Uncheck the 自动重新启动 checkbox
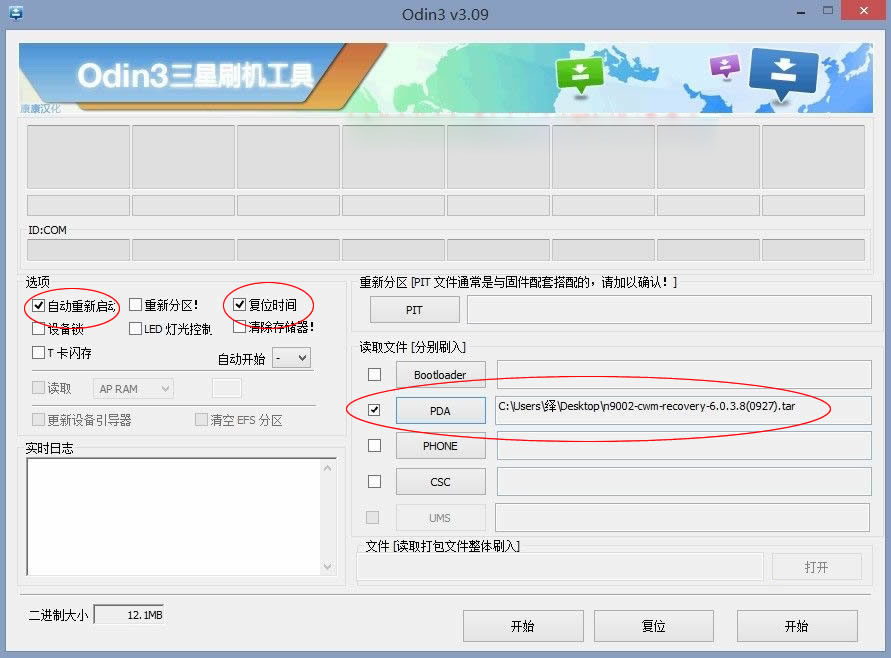Screen dimensions: 891x658 click(38, 306)
